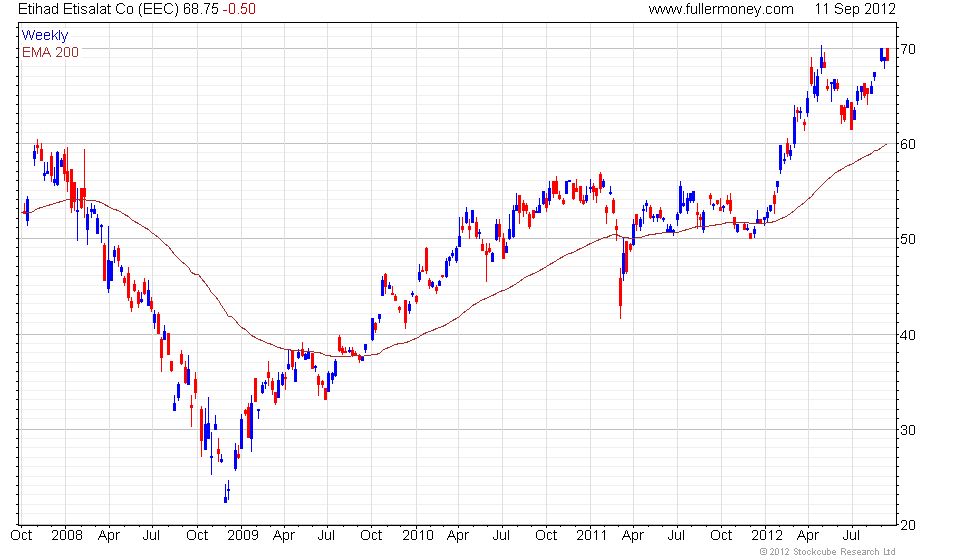Click the '2008' year label on time axis

click(67, 536)
